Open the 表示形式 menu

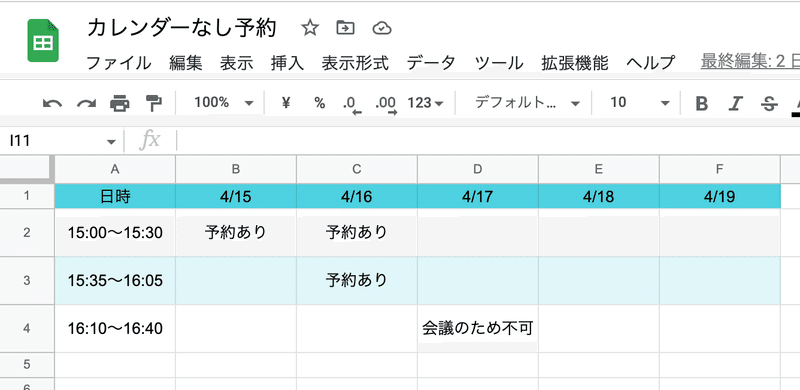(355, 63)
